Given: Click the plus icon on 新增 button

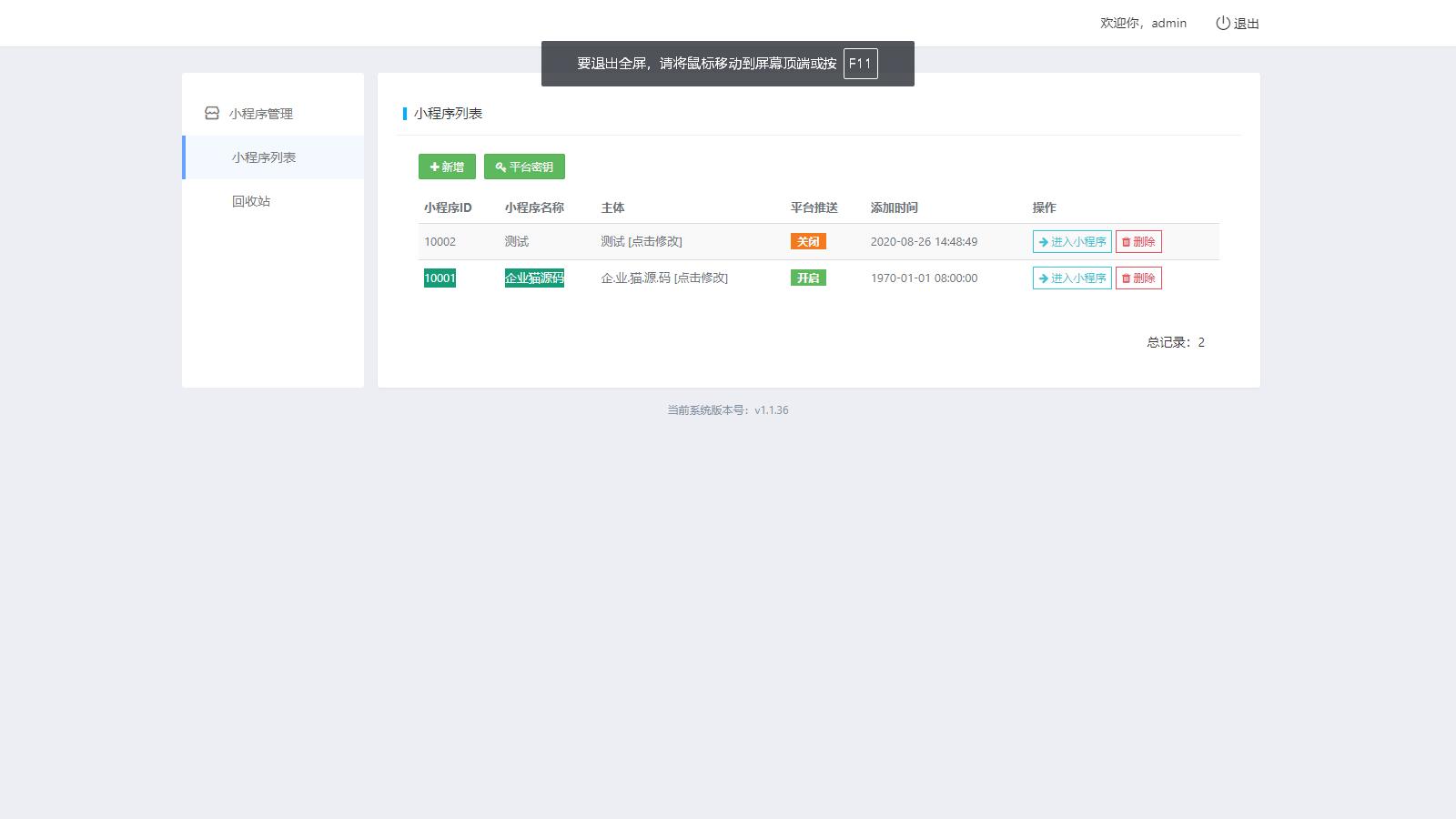Looking at the screenshot, I should pyautogui.click(x=435, y=167).
